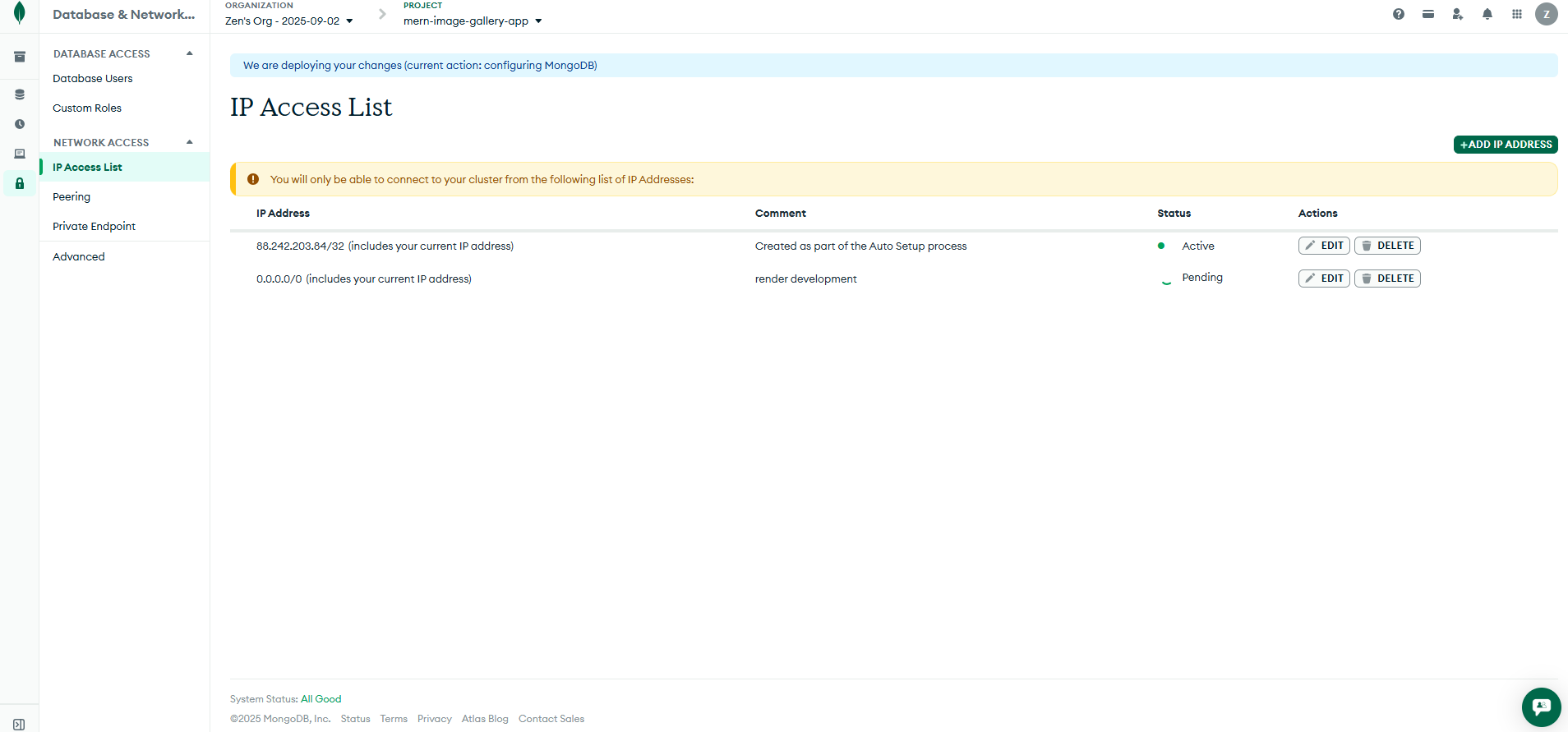The width and height of the screenshot is (1568, 732).
Task: Open the apps grid icon
Action: pos(1516,14)
